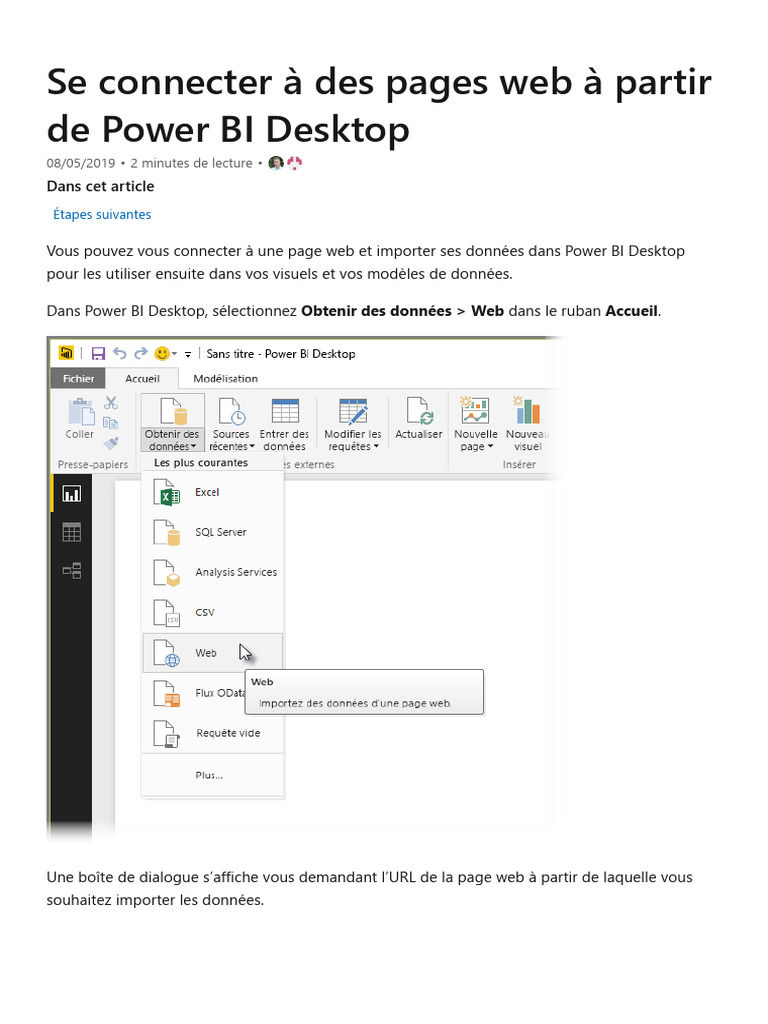Image resolution: width=768 pixels, height=1024 pixels.
Task: Click the Copy icon in Presse-papiers
Action: pos(111,423)
